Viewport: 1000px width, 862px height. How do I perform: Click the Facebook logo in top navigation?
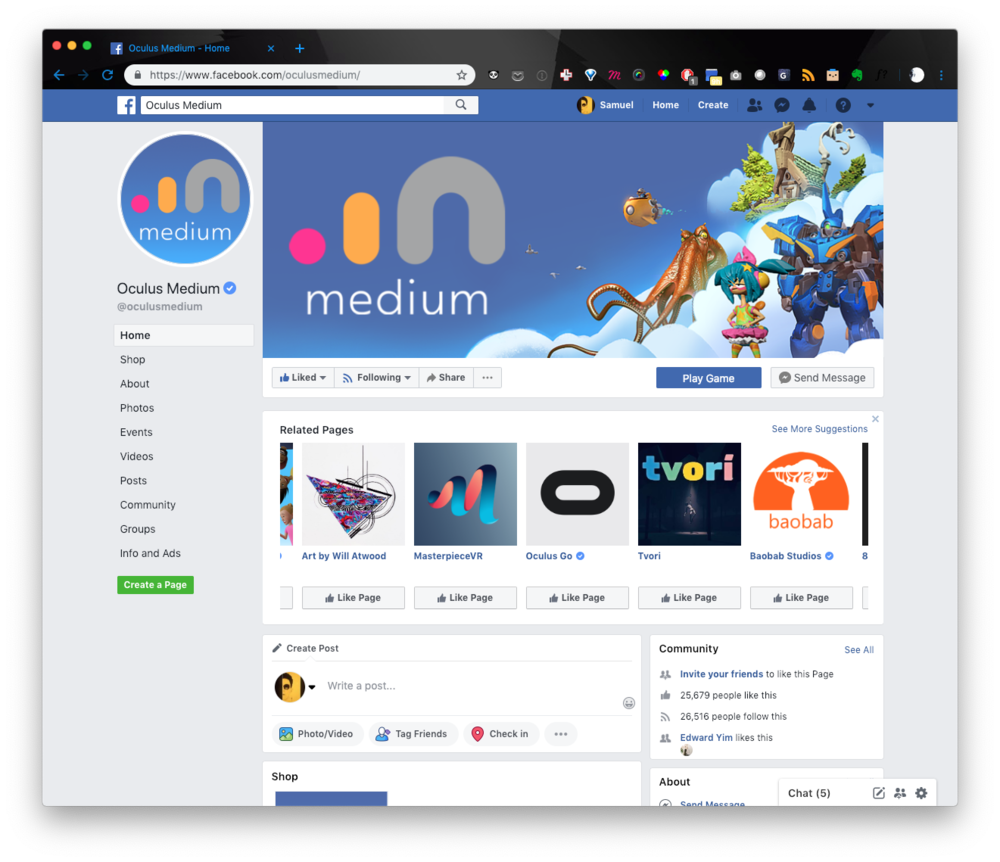pyautogui.click(x=126, y=104)
